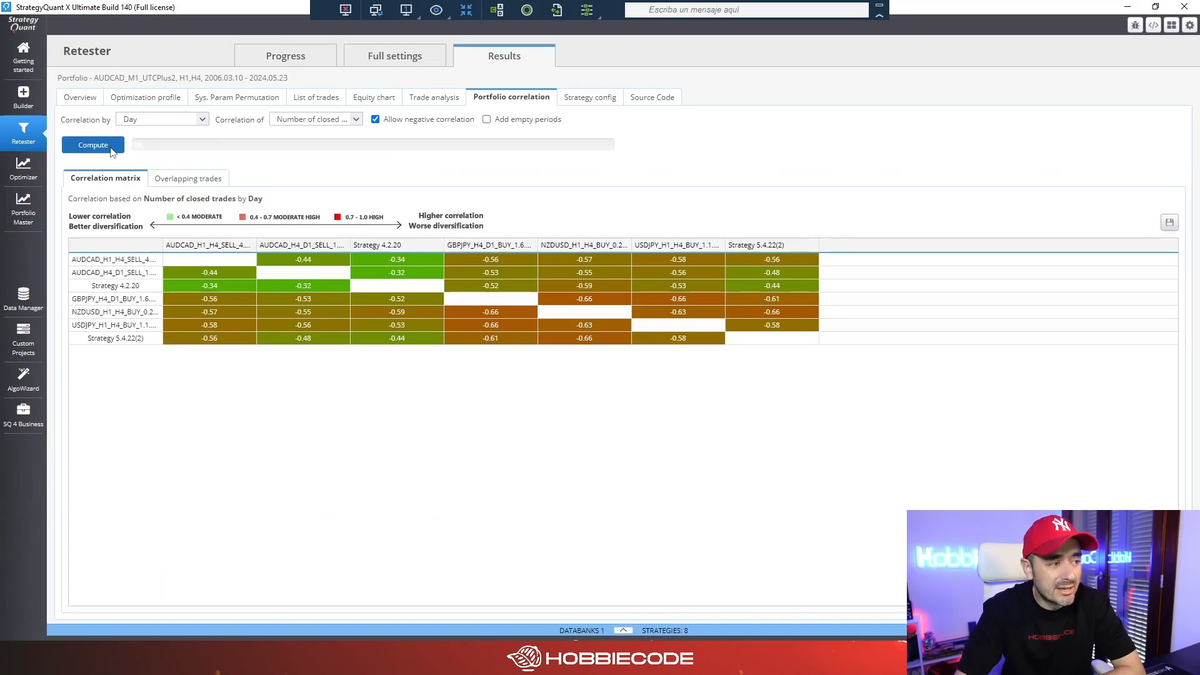Open the Correlation of Number of closed dropdown
The height and width of the screenshot is (675, 1200).
[316, 119]
